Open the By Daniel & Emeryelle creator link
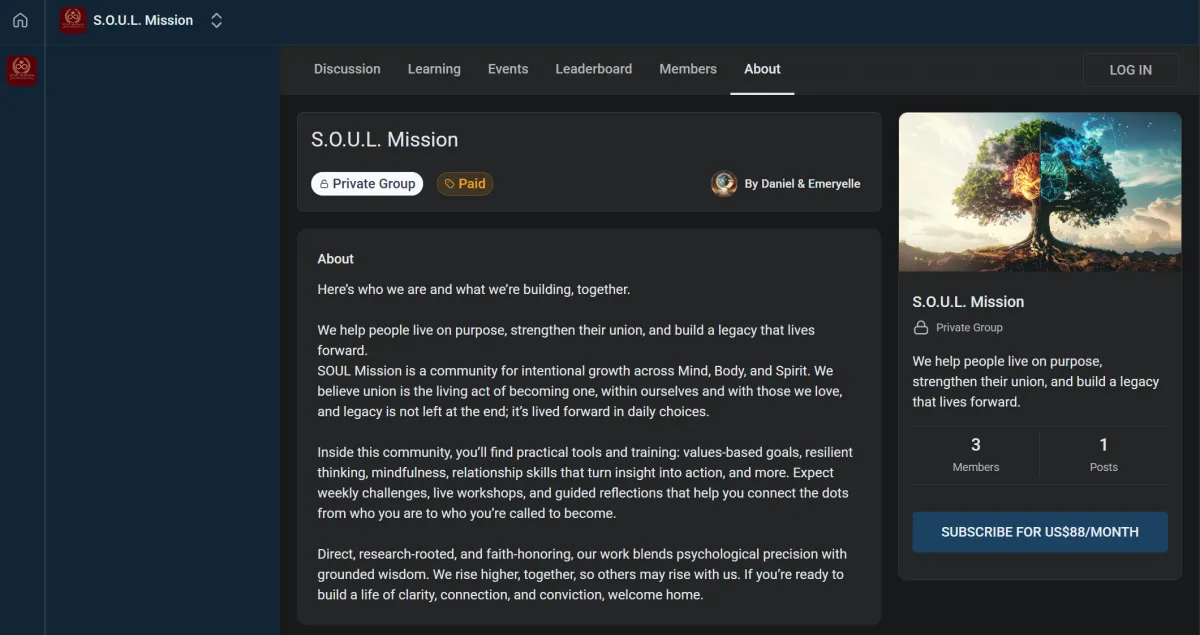The width and height of the screenshot is (1200, 635). pyautogui.click(x=802, y=184)
